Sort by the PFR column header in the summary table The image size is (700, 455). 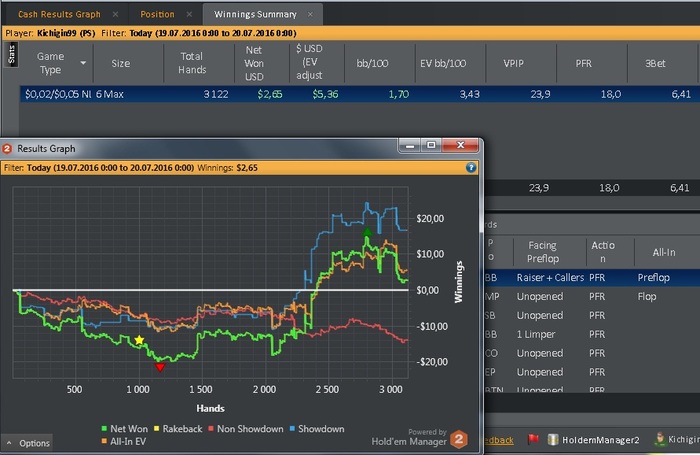tap(583, 63)
